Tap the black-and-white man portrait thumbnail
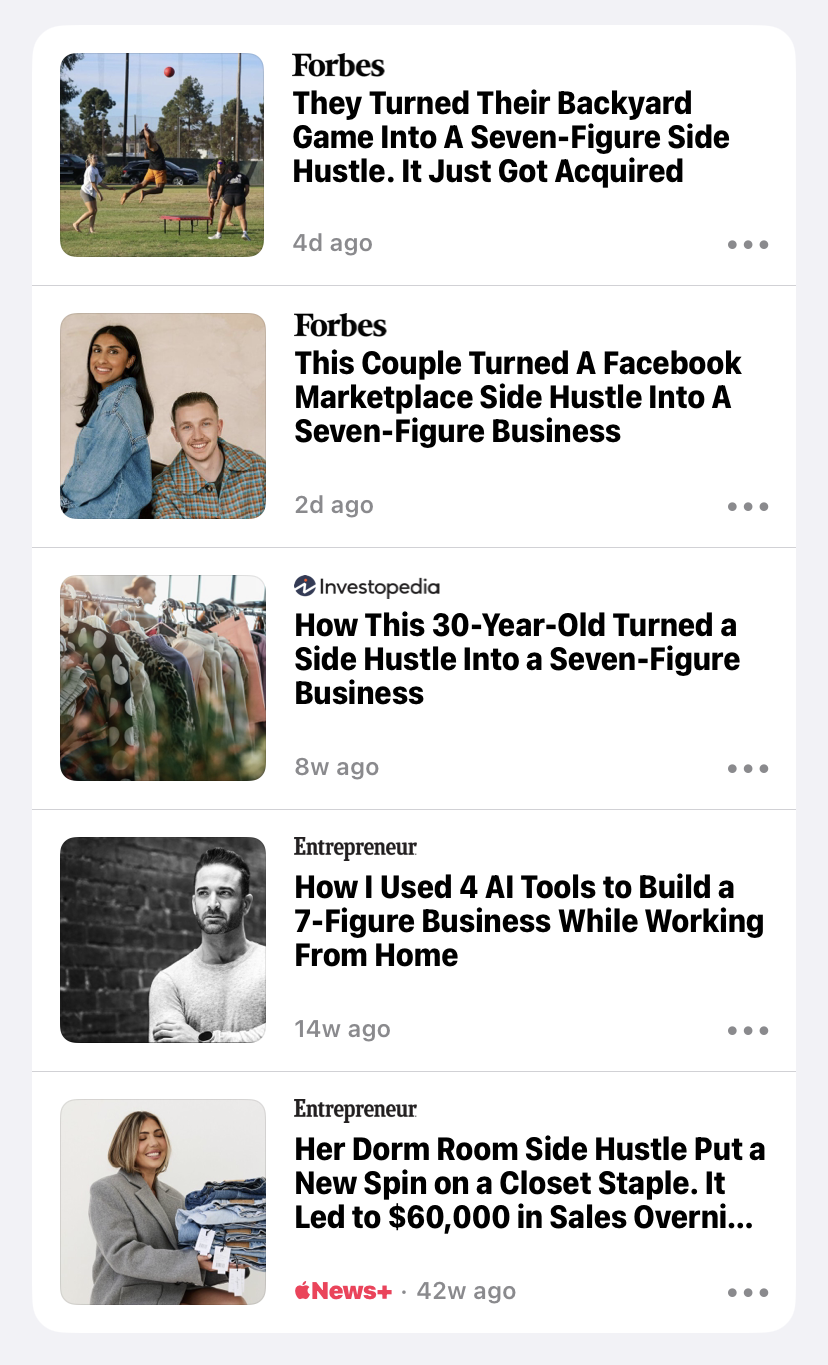Image resolution: width=828 pixels, height=1365 pixels. 163,940
